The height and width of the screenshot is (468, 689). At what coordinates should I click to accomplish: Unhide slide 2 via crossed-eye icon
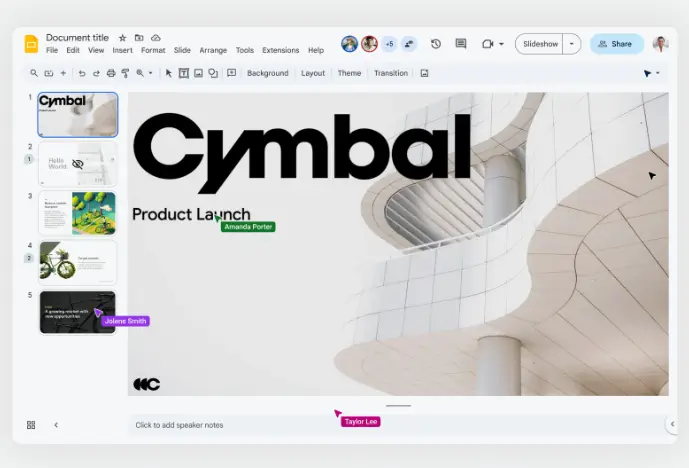coord(78,164)
